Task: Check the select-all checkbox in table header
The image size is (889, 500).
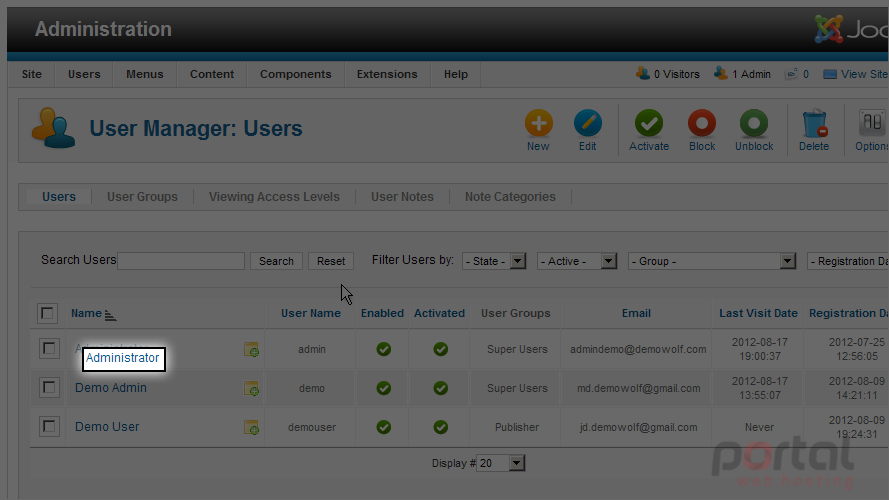Action: [48, 313]
